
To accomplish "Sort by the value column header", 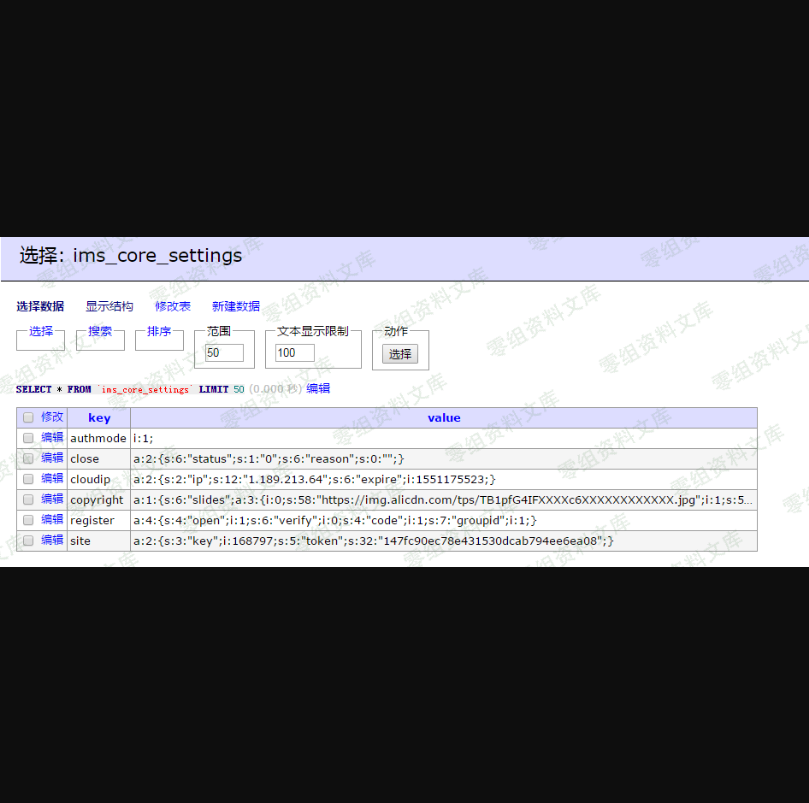I will (444, 418).
